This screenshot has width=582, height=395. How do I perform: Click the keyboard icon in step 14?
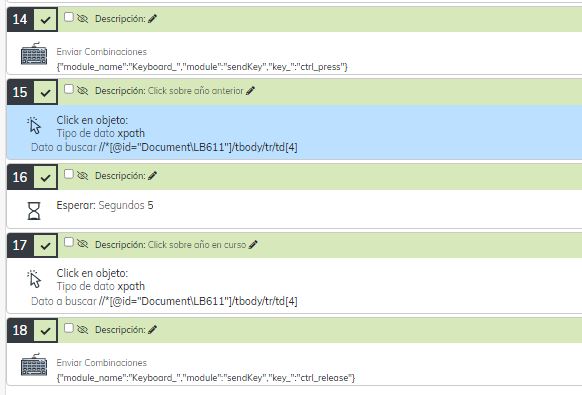[34, 54]
